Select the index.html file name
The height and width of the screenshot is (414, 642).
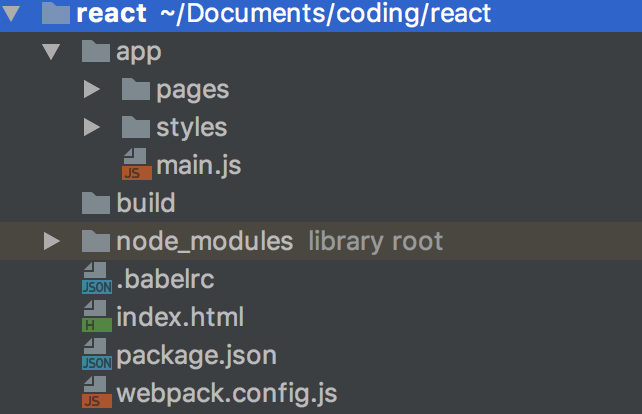point(180,317)
